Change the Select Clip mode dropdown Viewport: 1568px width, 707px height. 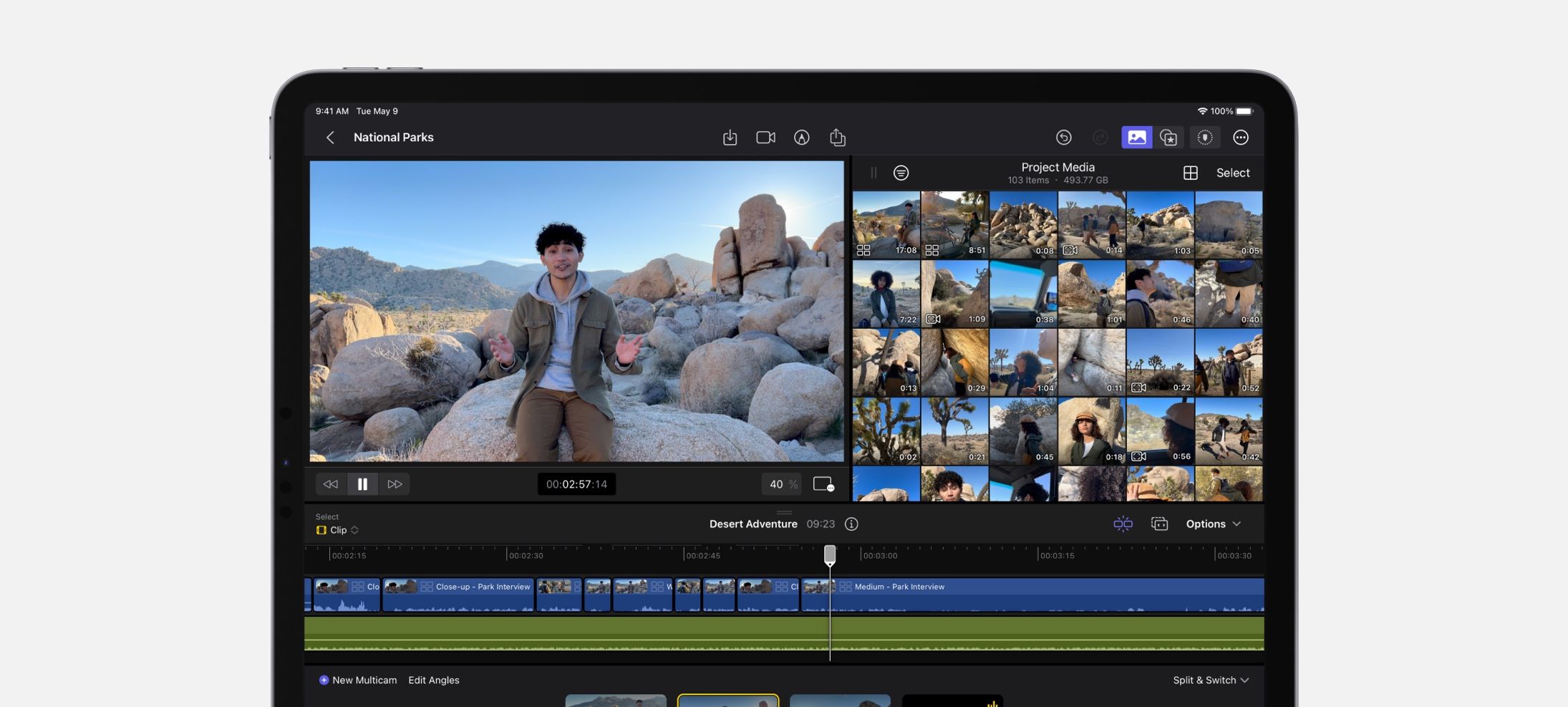[x=337, y=530]
